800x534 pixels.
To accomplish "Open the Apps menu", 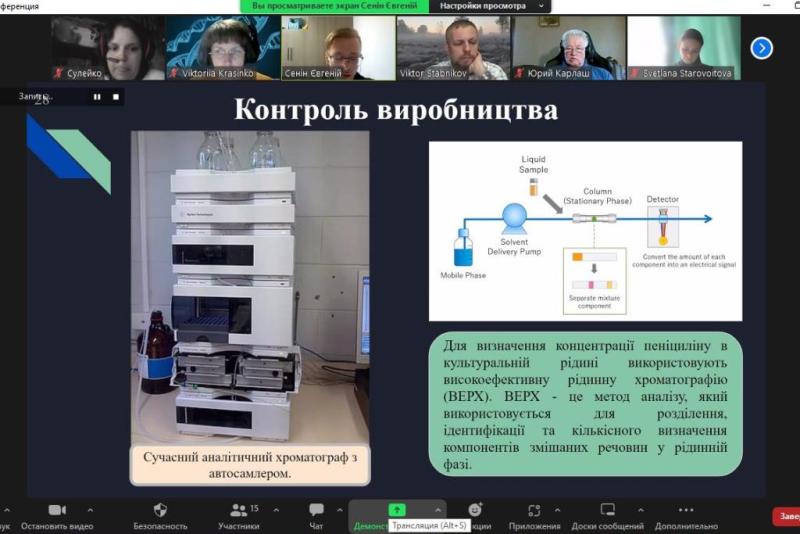I will pos(534,516).
